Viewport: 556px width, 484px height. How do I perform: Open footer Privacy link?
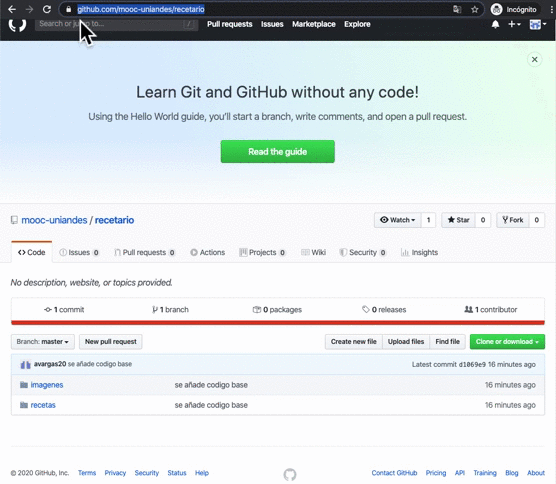coord(115,473)
